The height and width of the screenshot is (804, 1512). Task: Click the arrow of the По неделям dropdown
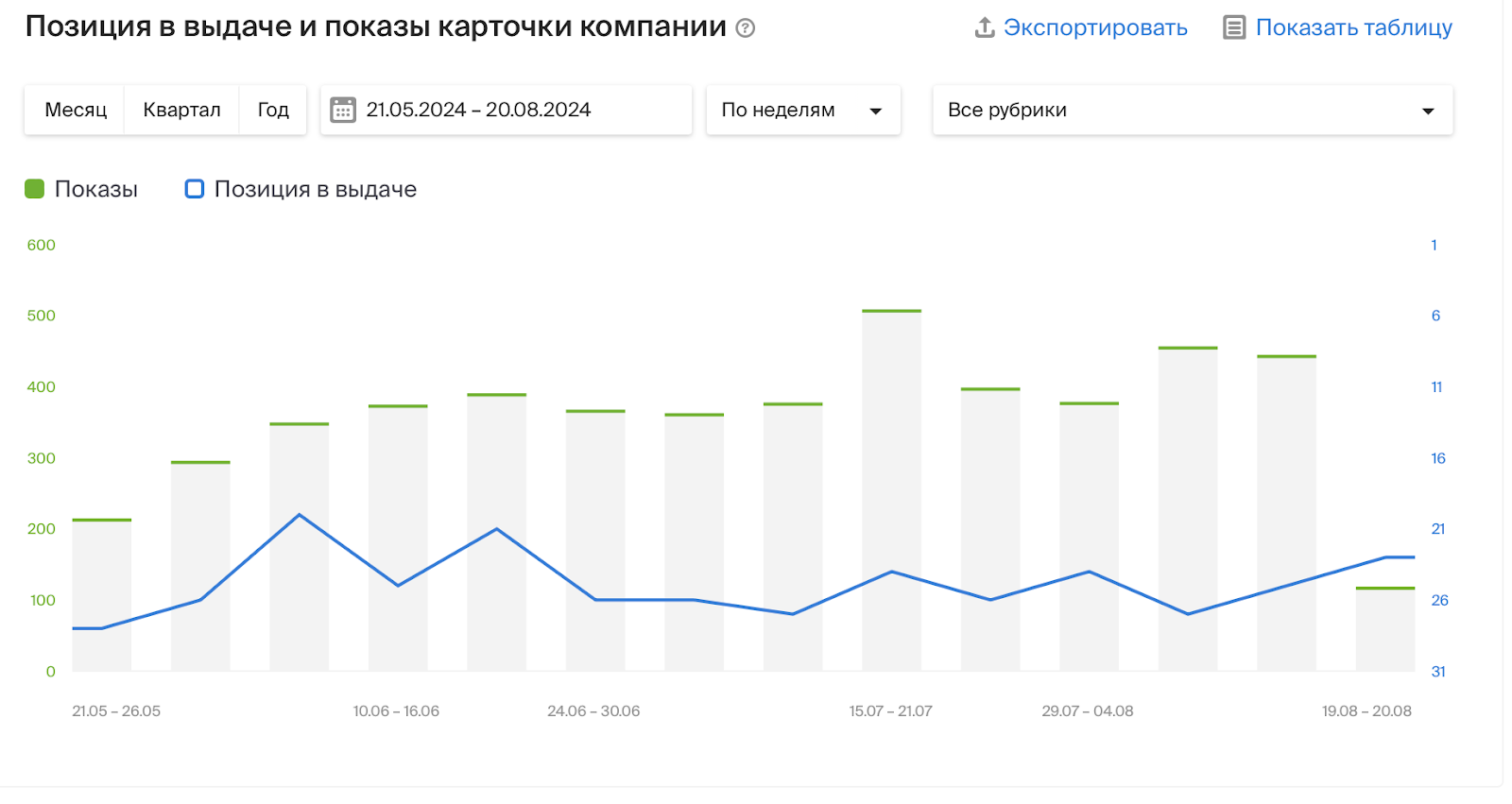tap(876, 111)
